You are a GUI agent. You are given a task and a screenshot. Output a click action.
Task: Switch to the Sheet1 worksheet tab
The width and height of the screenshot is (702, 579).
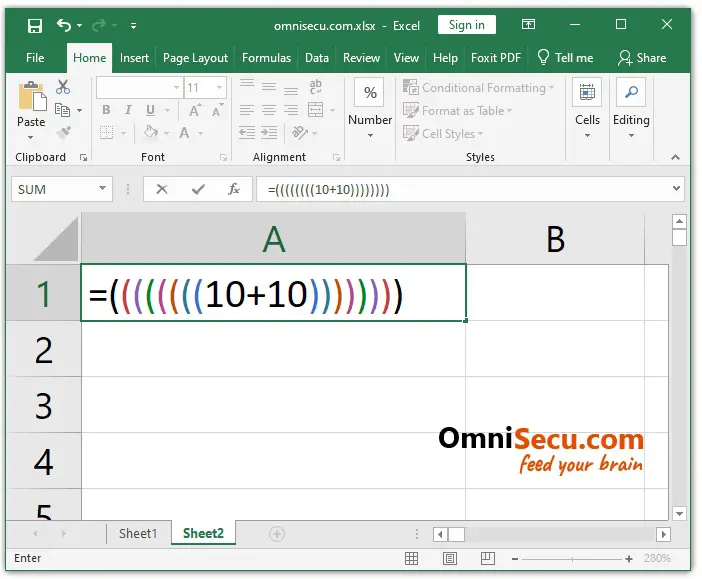click(138, 534)
